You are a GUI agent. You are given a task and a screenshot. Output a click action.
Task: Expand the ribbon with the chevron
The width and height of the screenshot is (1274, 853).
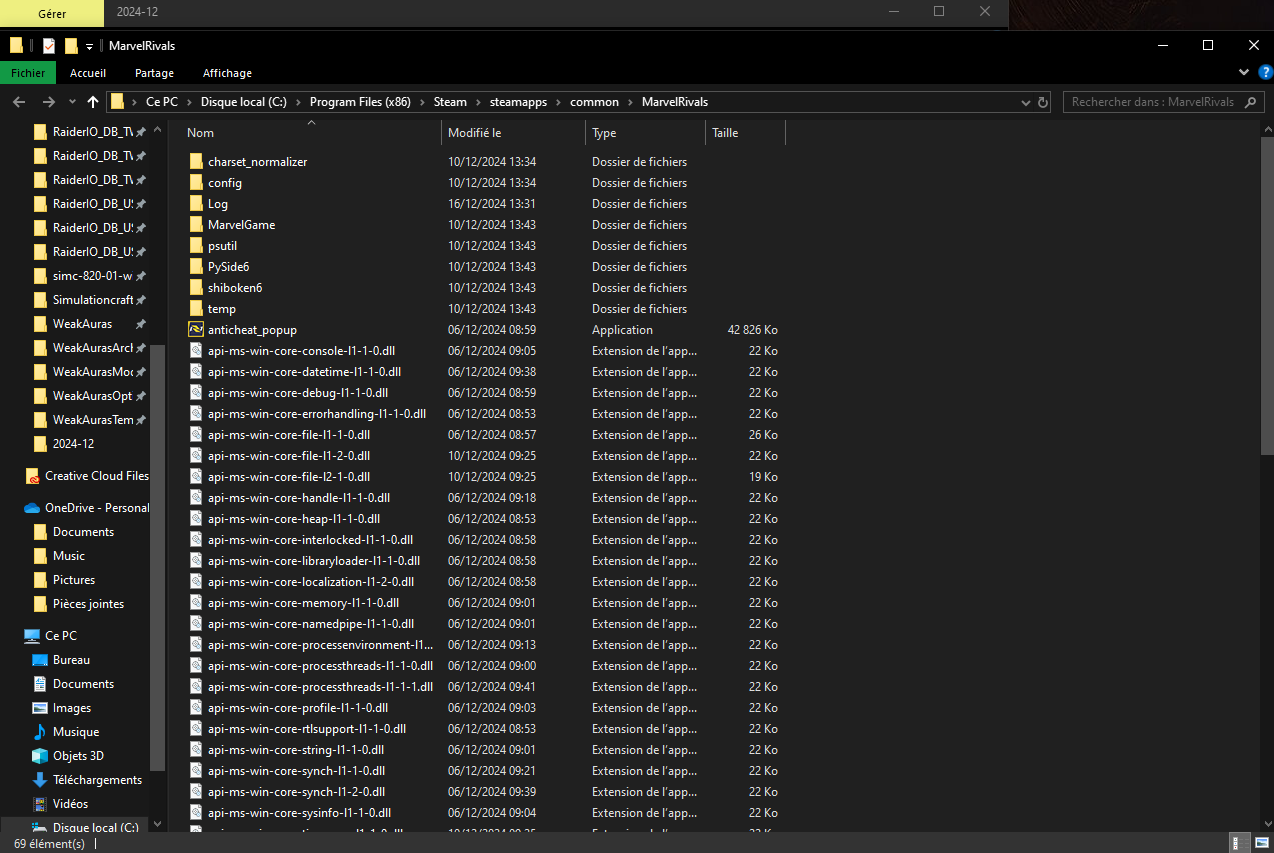pos(1244,73)
